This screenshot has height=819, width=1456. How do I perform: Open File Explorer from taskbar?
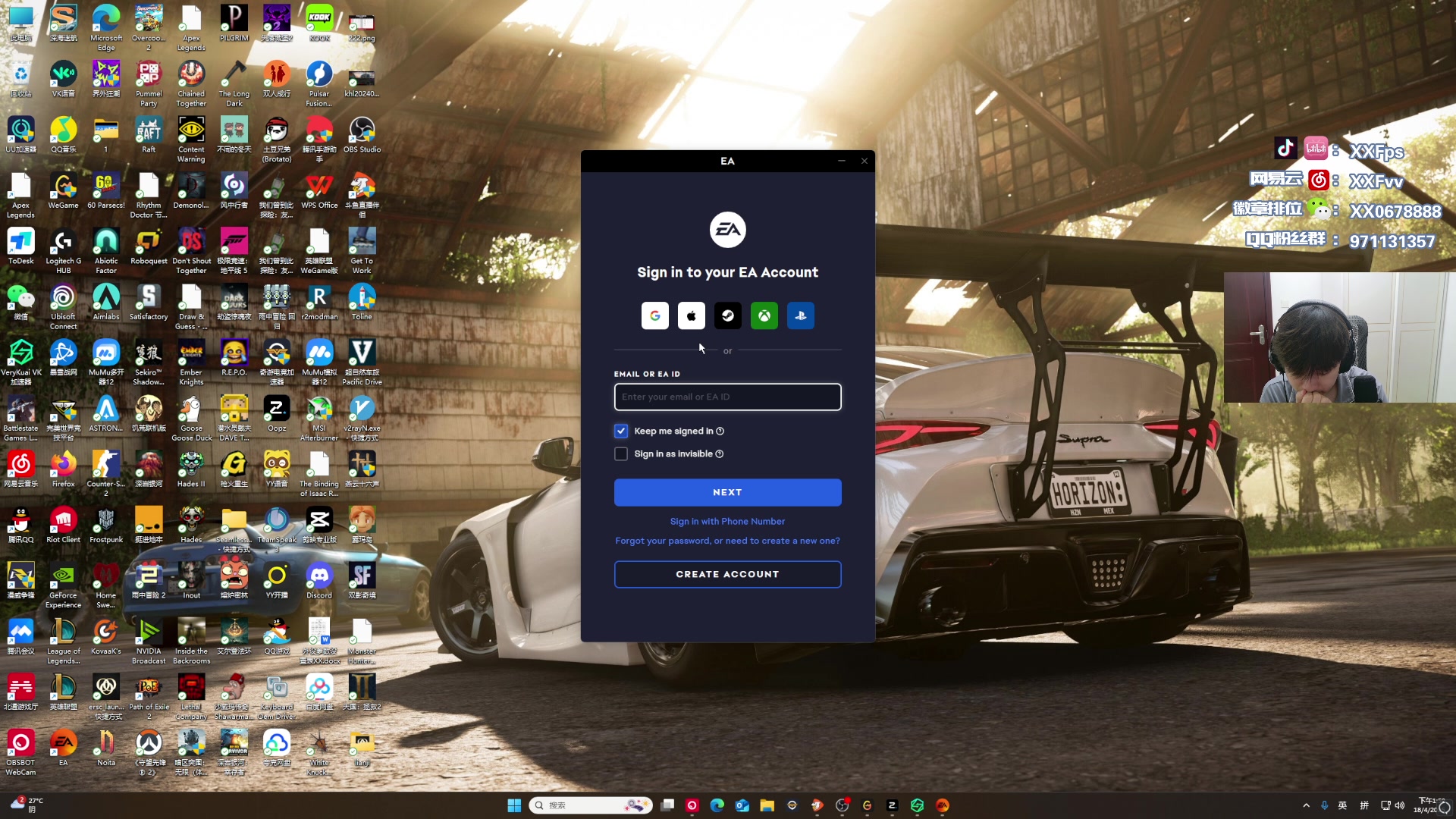767,805
